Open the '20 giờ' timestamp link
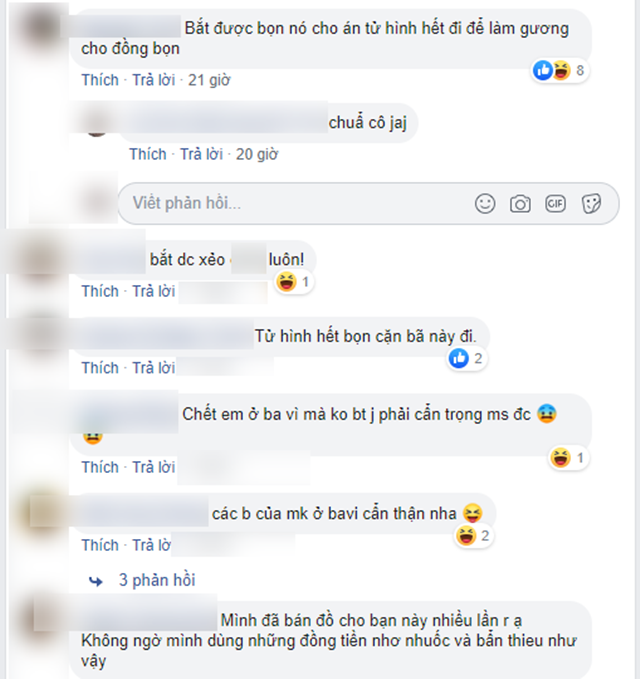The image size is (640, 679). click(x=257, y=154)
